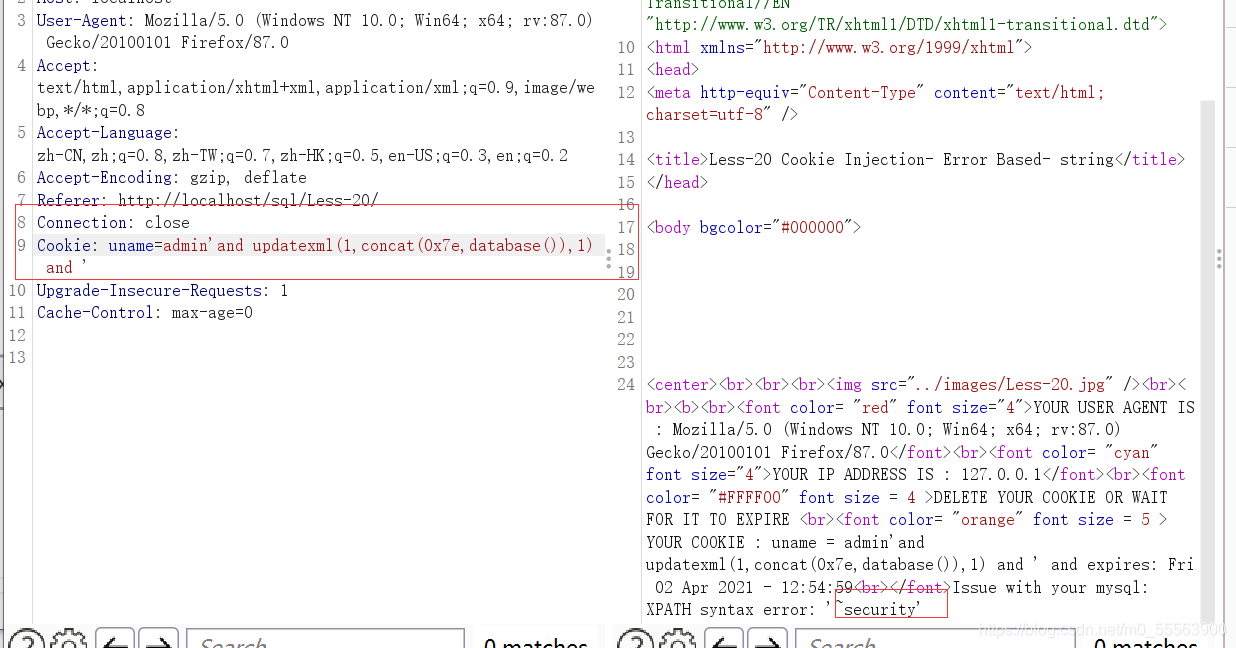This screenshot has height=648, width=1236.
Task: Click the 'Upgrade-Insecure-Requests: 1' line
Action: tap(162, 290)
